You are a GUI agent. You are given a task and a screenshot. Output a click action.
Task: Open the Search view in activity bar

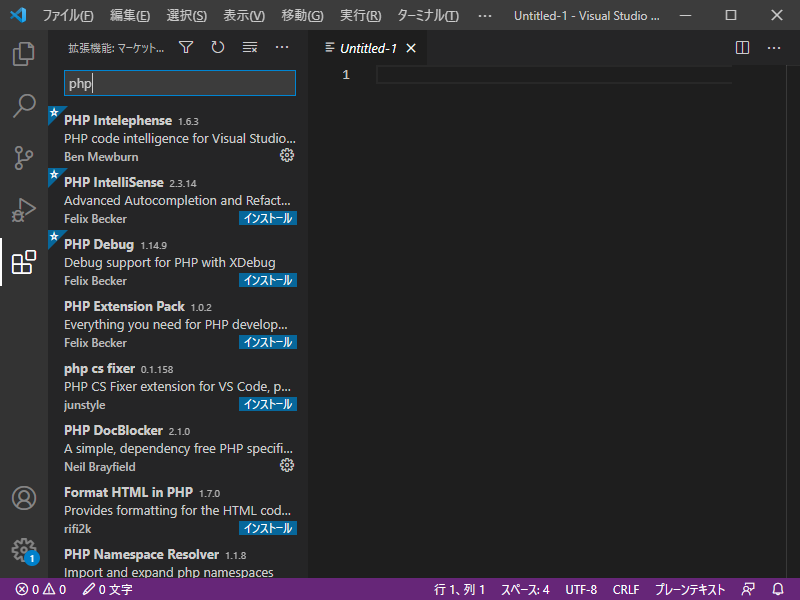pos(23,106)
